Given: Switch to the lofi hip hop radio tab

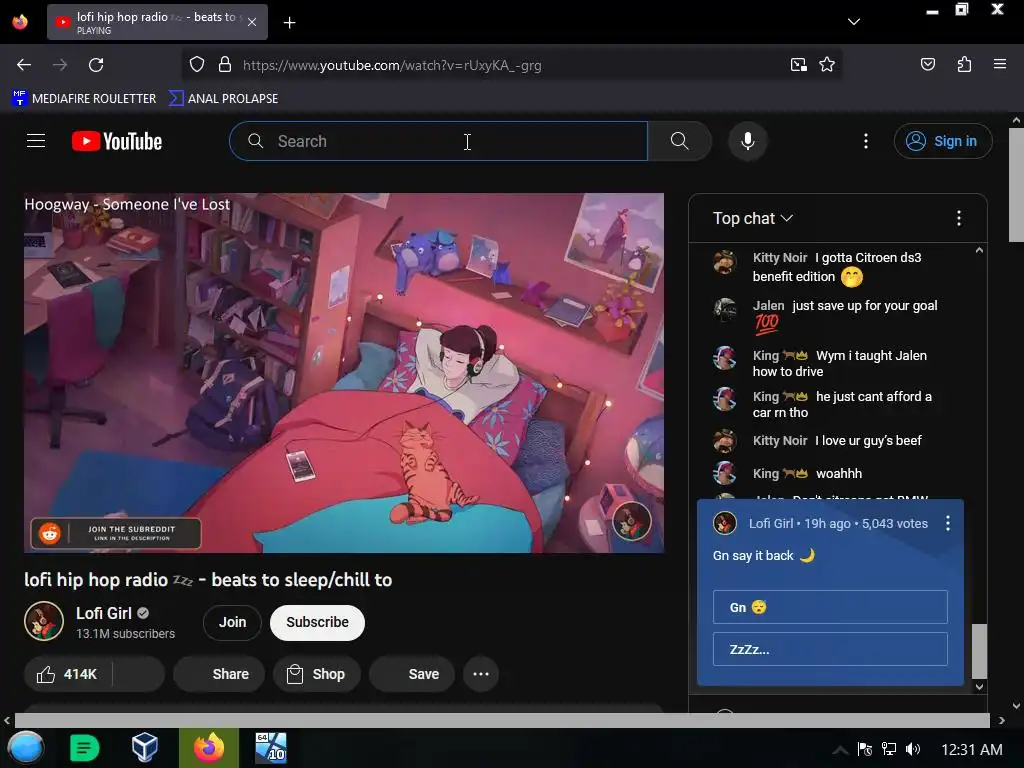Looking at the screenshot, I should pos(157,22).
